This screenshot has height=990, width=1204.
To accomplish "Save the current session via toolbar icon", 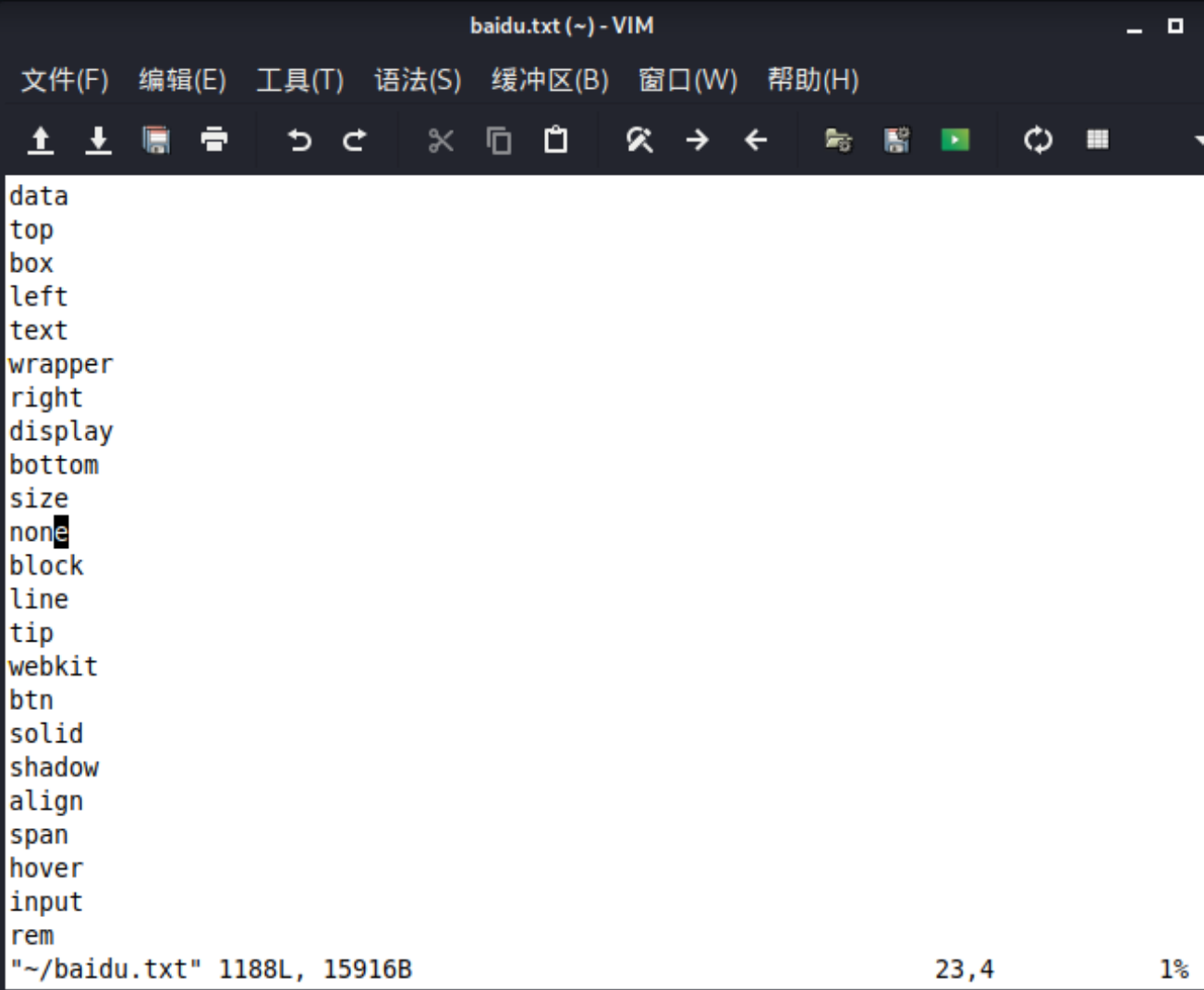I will pos(894,141).
